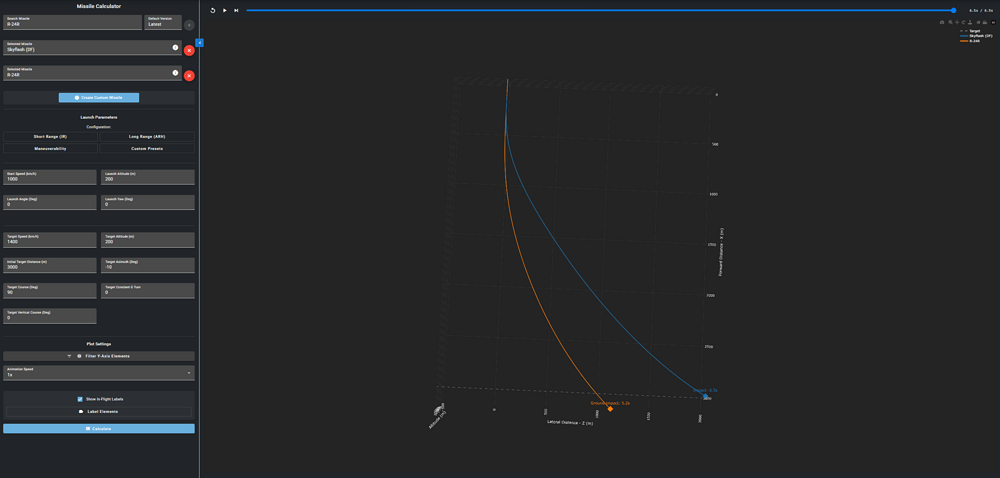Remove the Skyflash (DF) missile
Image resolution: width=1000 pixels, height=478 pixels.
(x=189, y=50)
